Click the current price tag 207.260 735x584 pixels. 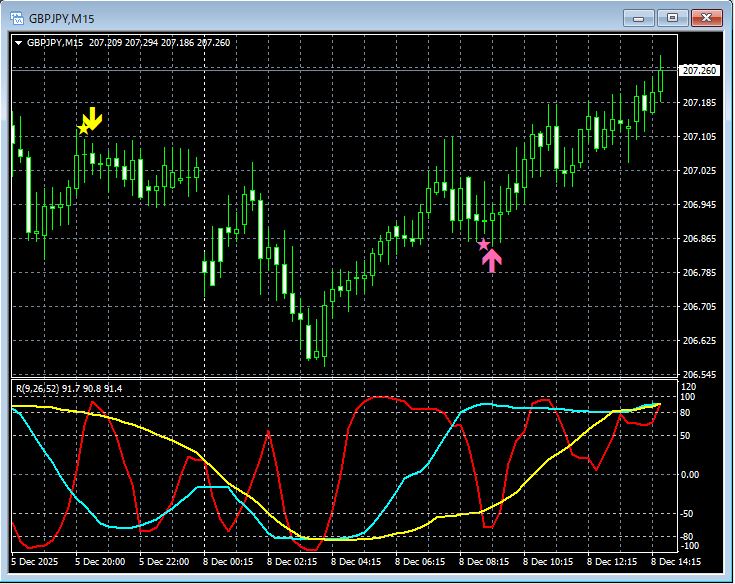699,70
